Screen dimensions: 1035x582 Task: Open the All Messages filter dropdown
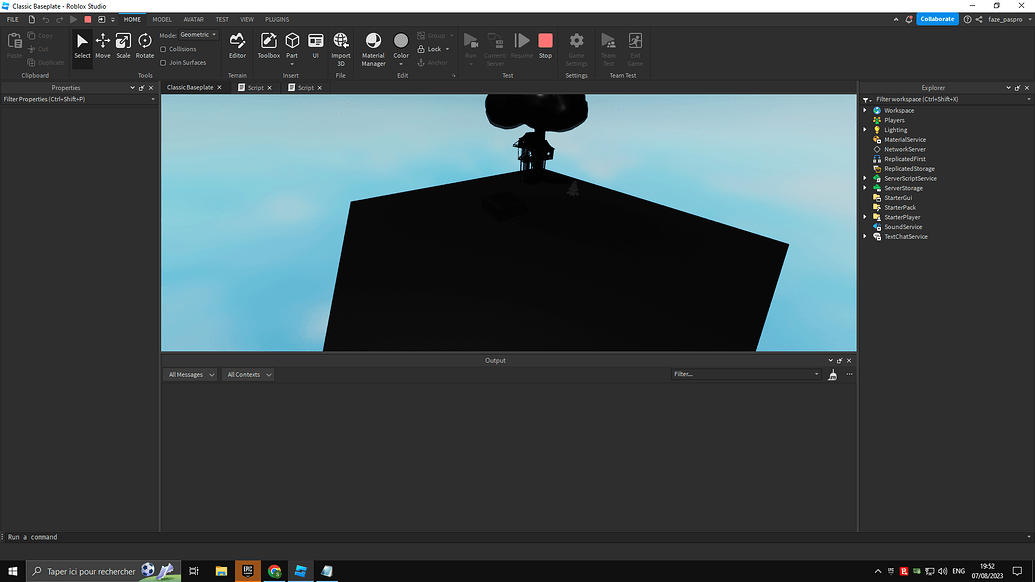[189, 374]
